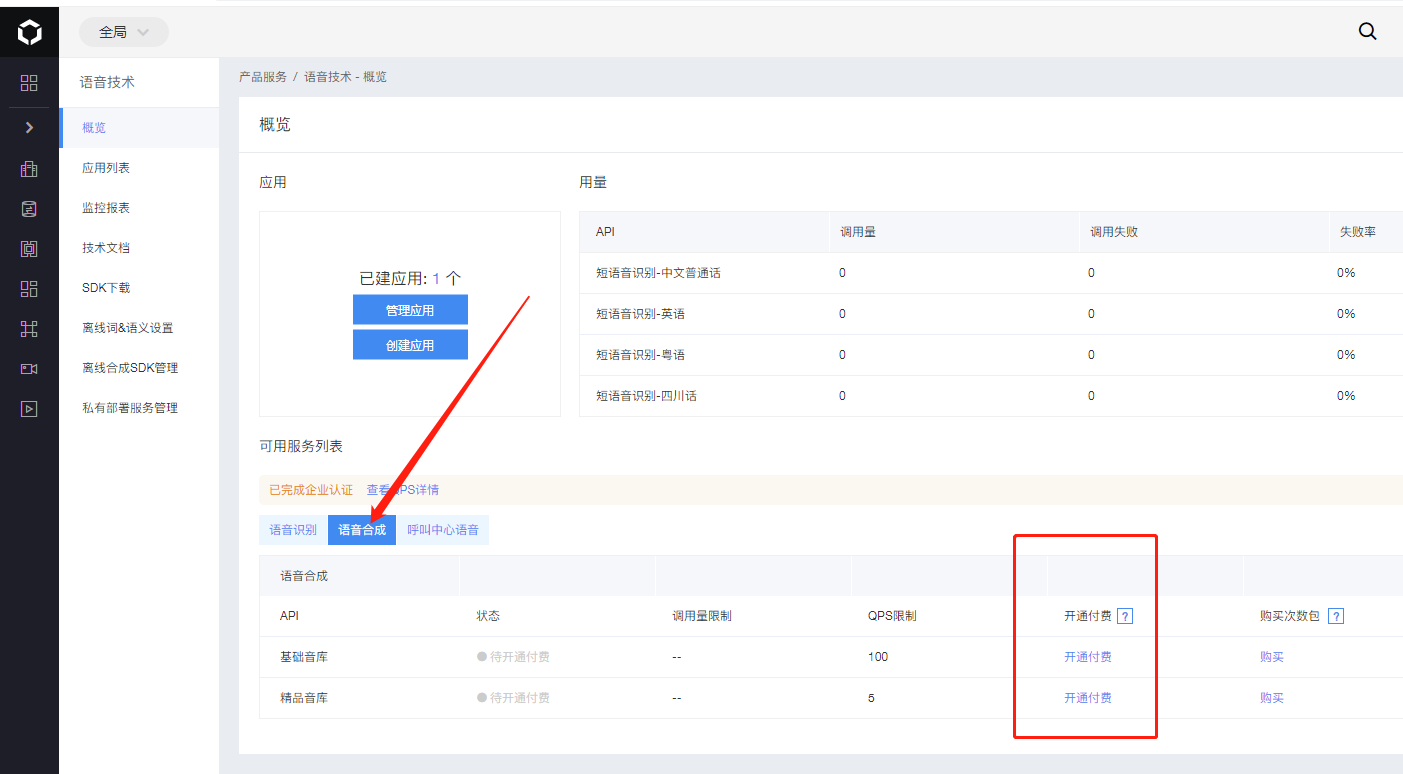Switch to the 呼叫中心语音 tab
The height and width of the screenshot is (774, 1403).
443,530
